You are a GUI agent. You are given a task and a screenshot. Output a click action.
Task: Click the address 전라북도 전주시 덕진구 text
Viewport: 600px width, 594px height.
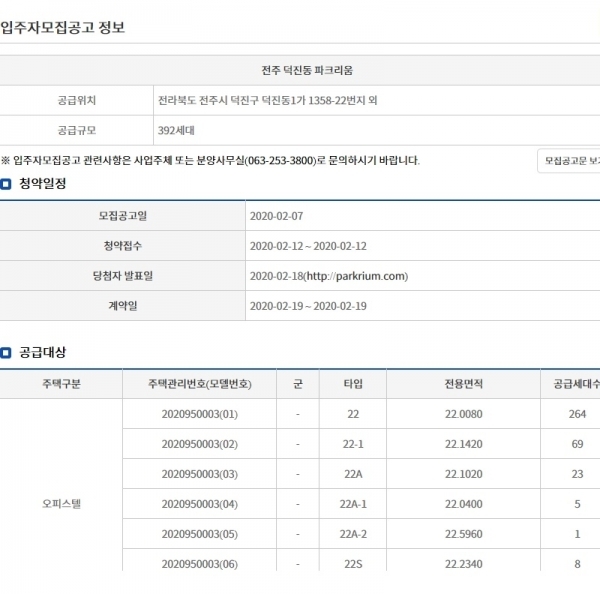[x=208, y=101]
